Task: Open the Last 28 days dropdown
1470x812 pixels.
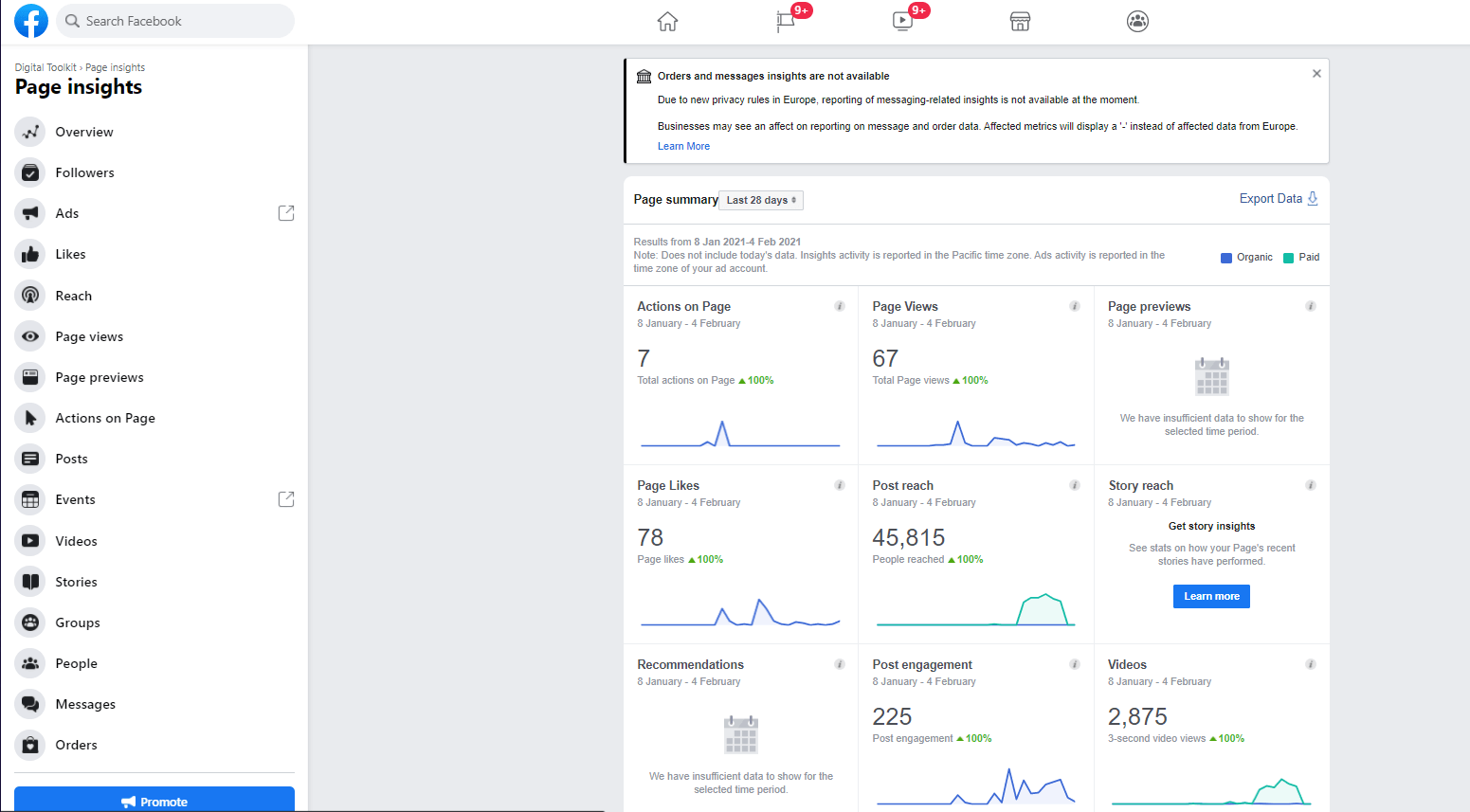Action: [x=760, y=200]
